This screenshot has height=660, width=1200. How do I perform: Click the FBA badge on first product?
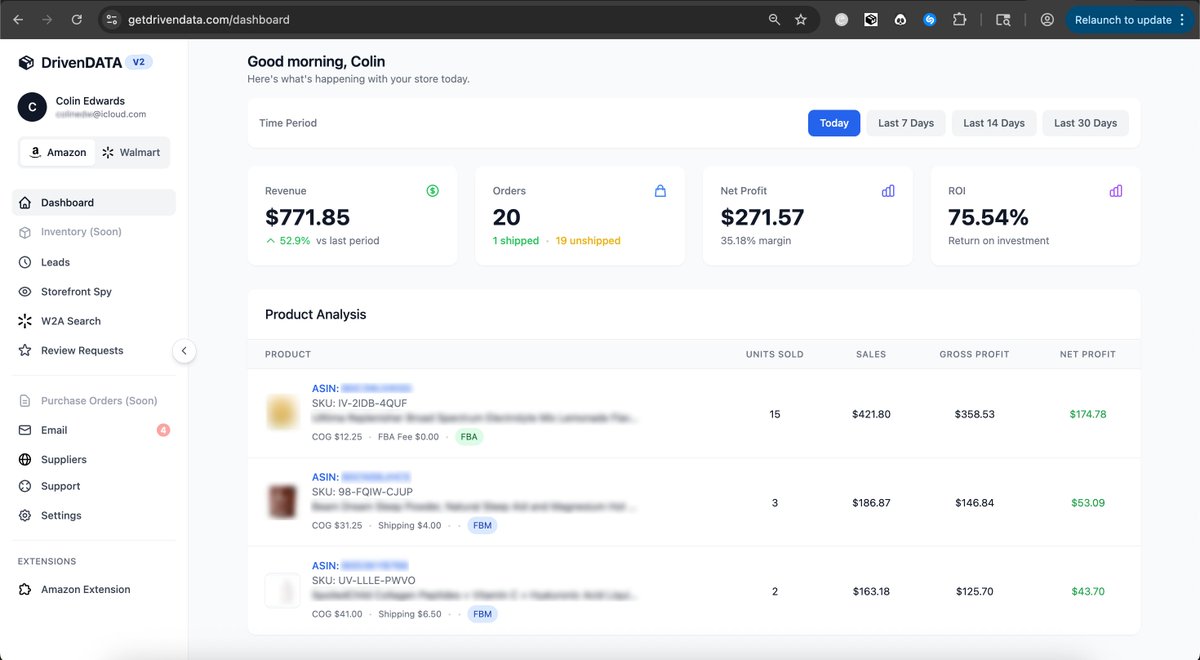click(469, 437)
